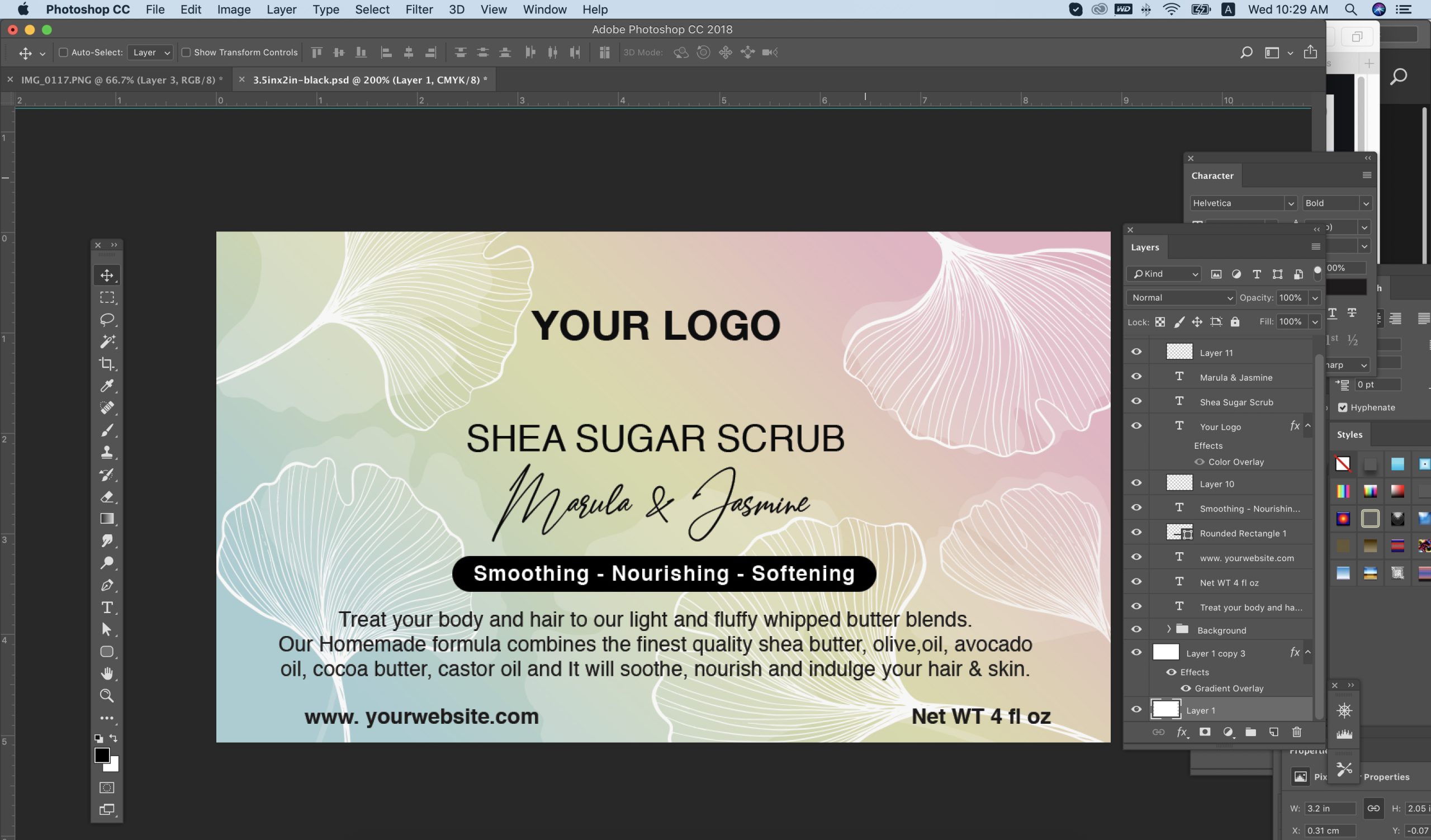
Task: Select the no-style swatch in Styles
Action: [1343, 464]
